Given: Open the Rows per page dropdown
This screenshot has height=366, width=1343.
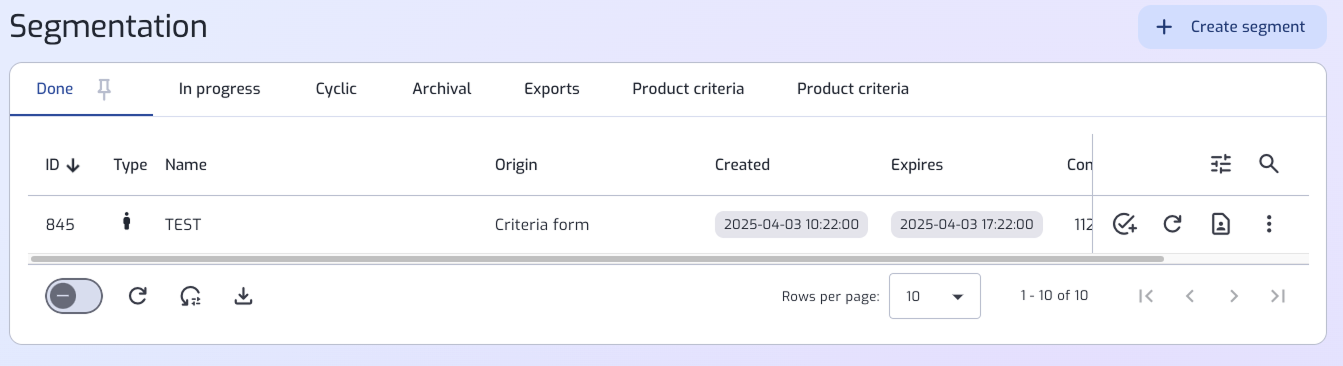Looking at the screenshot, I should pyautogui.click(x=935, y=296).
